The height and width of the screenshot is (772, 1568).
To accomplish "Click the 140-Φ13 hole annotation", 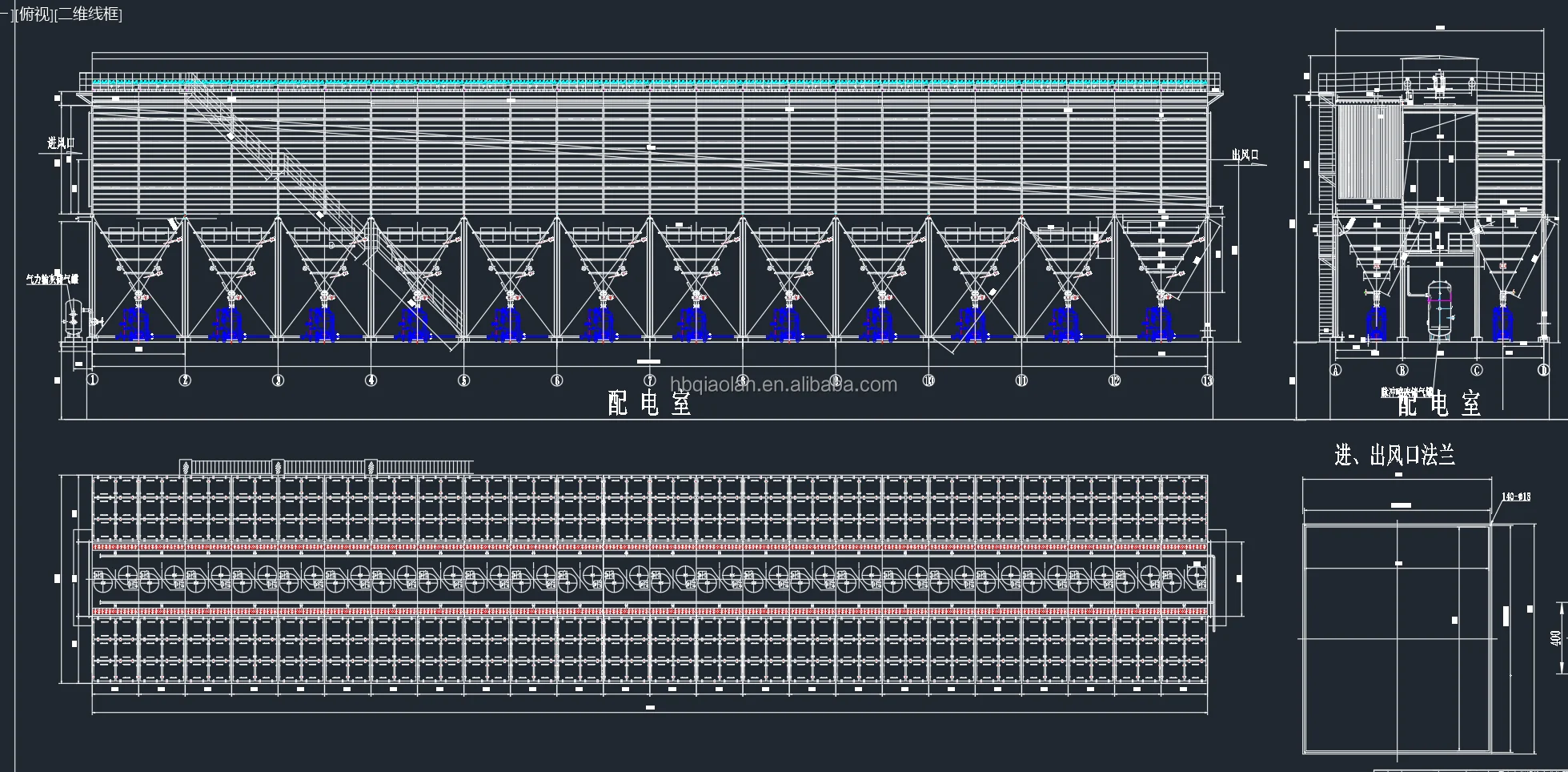I will pos(1516,497).
